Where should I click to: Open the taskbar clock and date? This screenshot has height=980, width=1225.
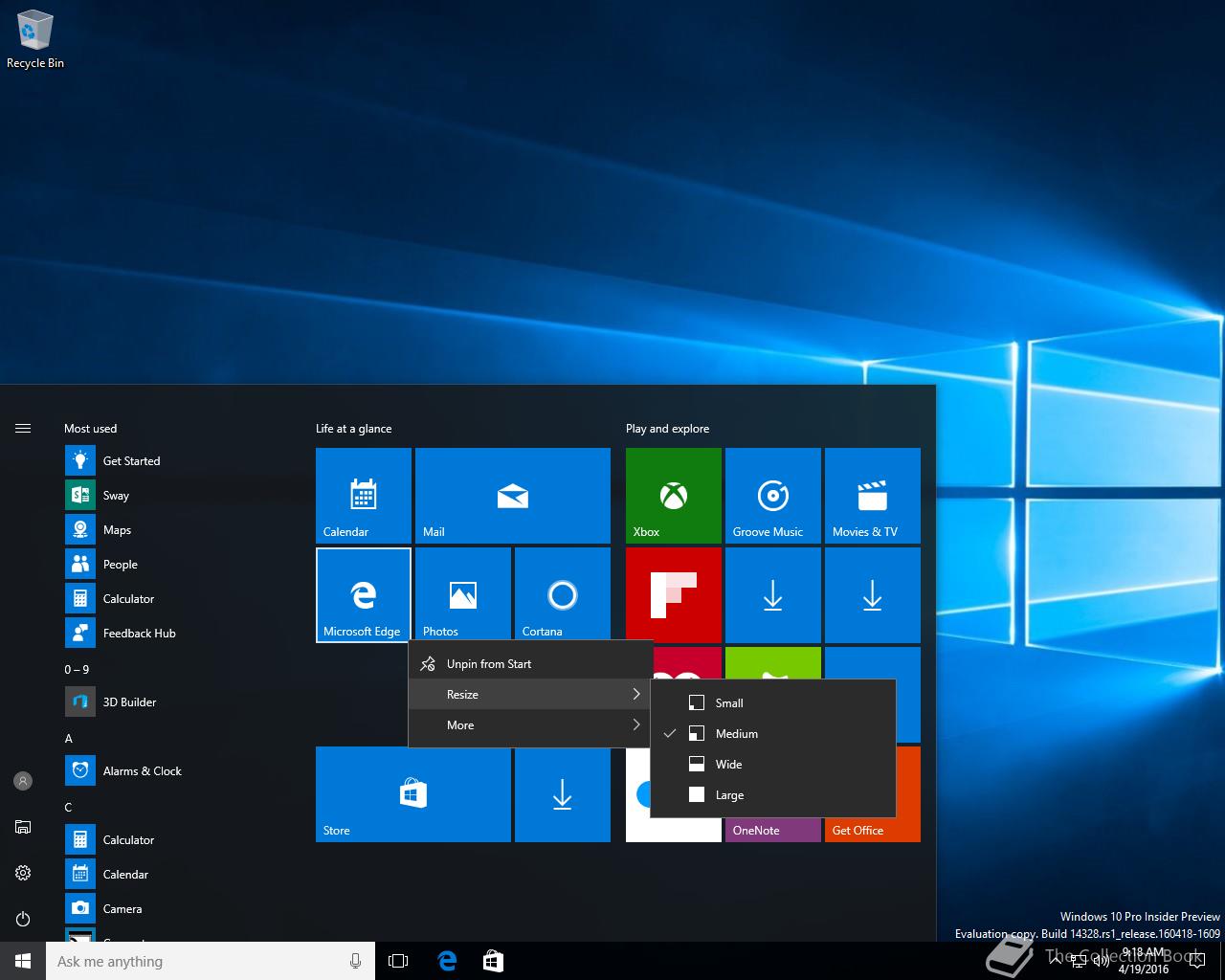coord(1144,961)
